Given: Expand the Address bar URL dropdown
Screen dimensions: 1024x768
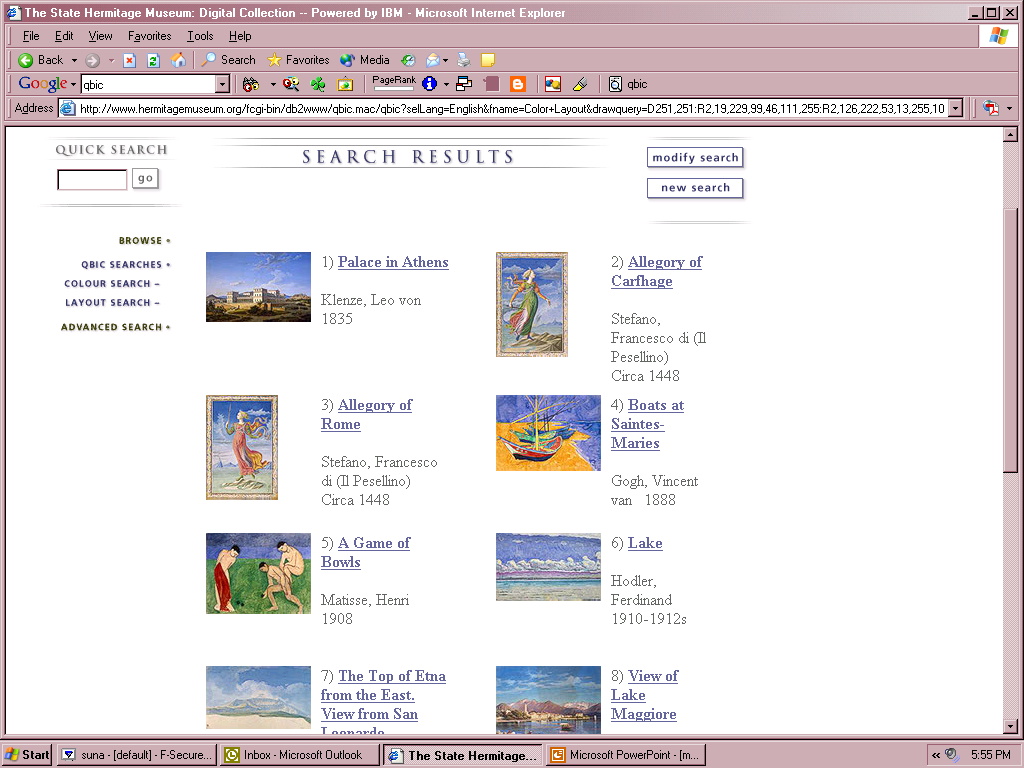Looking at the screenshot, I should (955, 108).
